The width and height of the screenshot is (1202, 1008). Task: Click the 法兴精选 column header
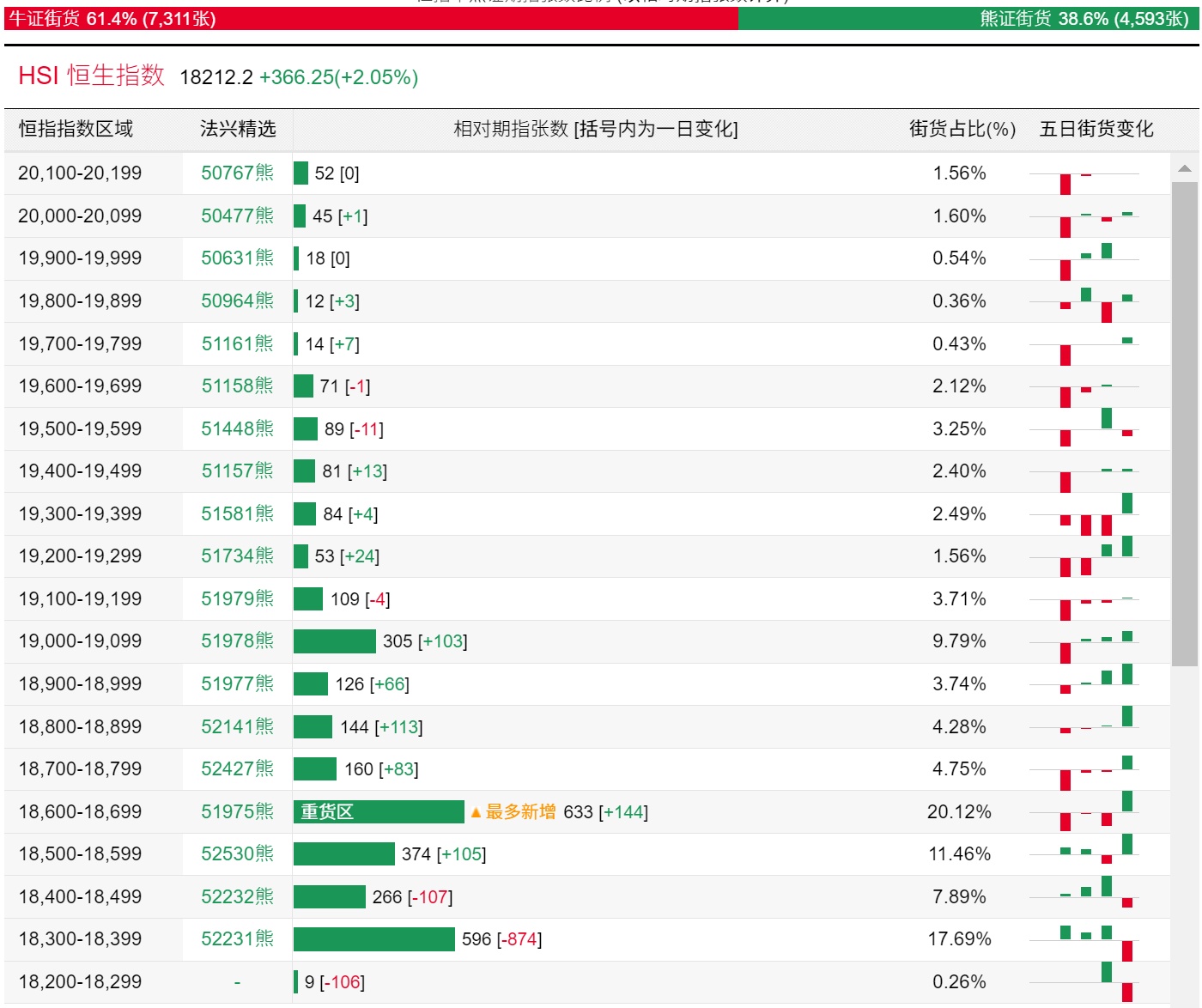[x=238, y=130]
